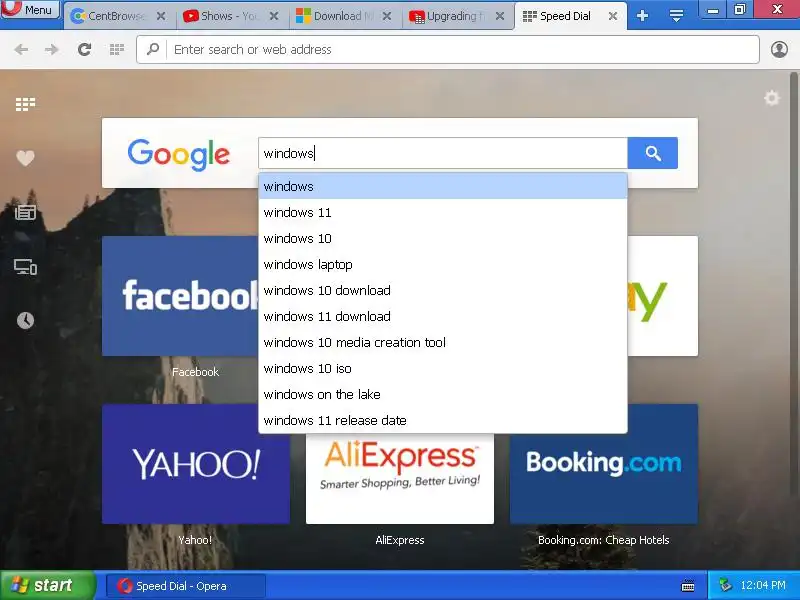Choose the 'windows 10 iso' suggestion
The height and width of the screenshot is (600, 800).
point(443,368)
